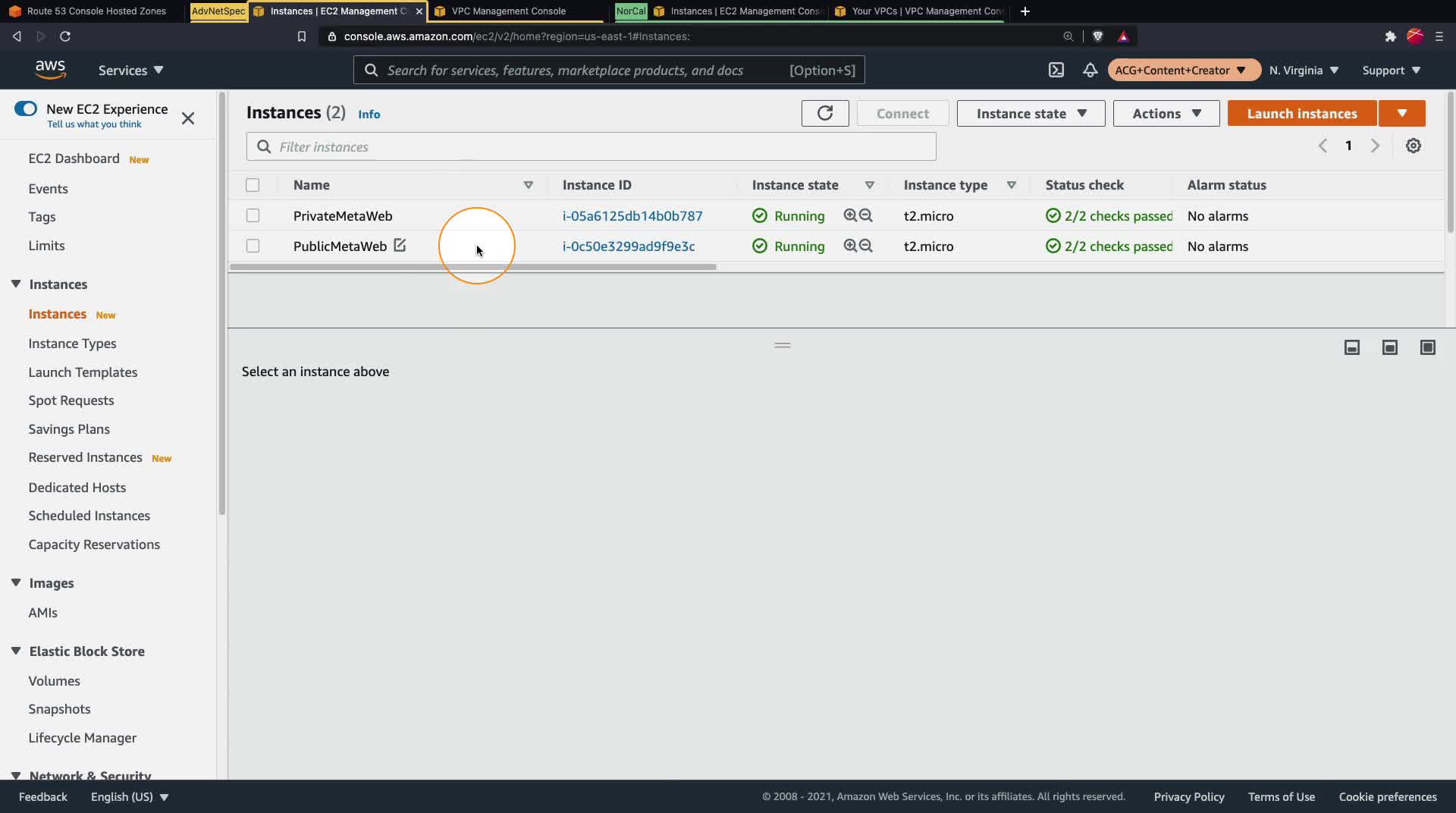Open the browser hamburger menu
1456x813 pixels.
[1439, 36]
